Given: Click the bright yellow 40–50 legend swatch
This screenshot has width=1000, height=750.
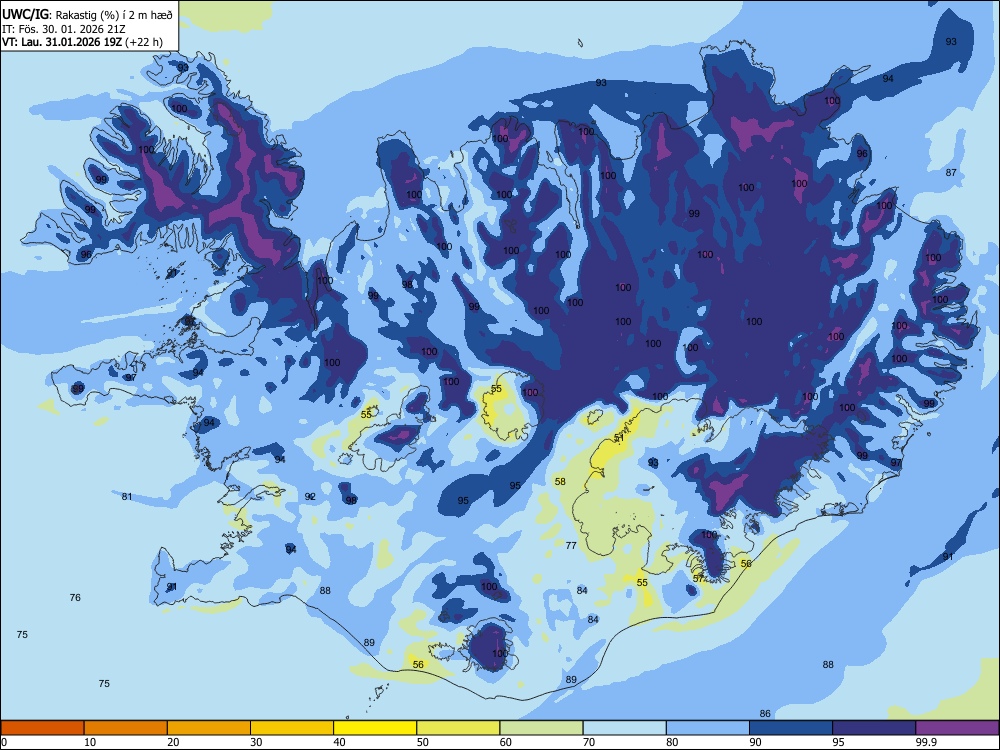Looking at the screenshot, I should coord(375,728).
